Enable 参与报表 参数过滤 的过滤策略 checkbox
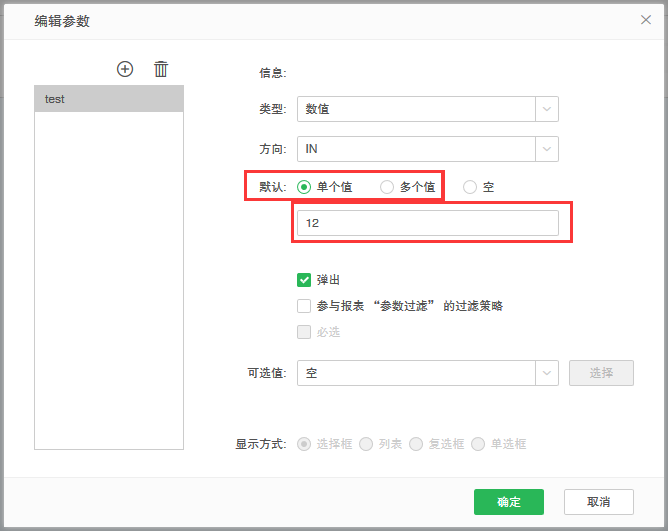This screenshot has width=668, height=531. (x=304, y=306)
